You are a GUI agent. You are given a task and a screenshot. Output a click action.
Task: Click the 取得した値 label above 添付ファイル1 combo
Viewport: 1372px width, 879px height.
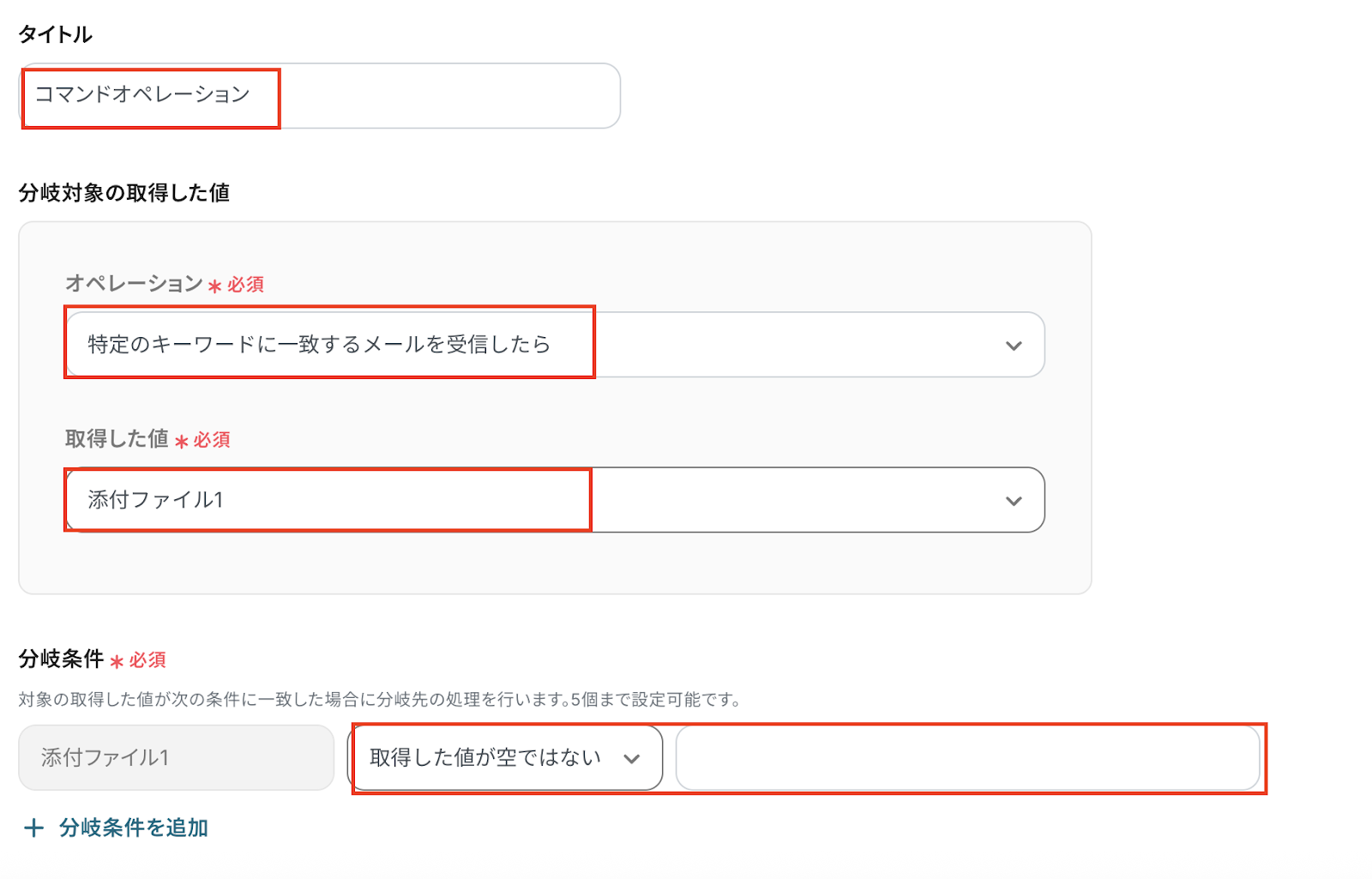click(117, 439)
